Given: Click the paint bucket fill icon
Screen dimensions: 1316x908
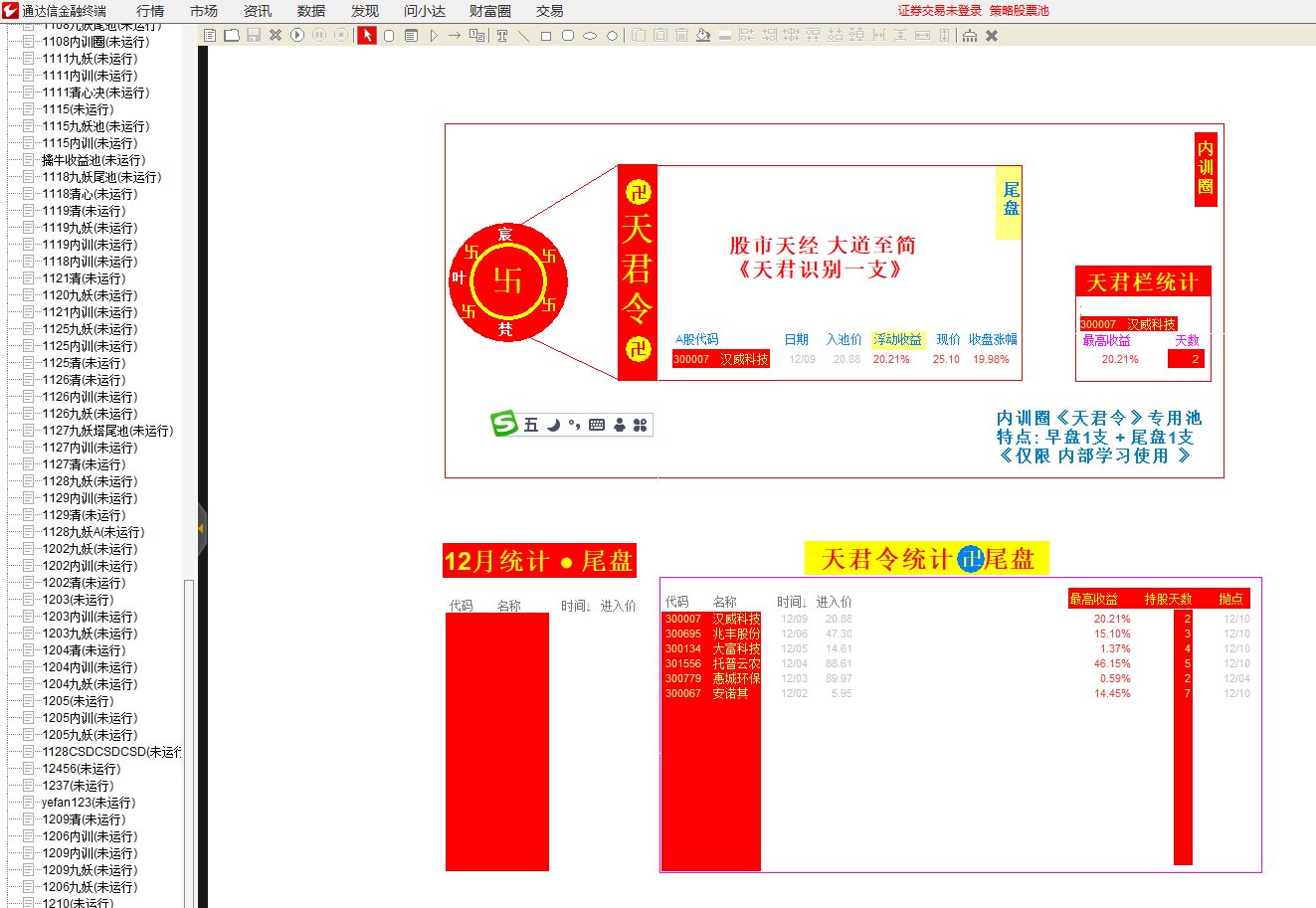Looking at the screenshot, I should (x=702, y=36).
